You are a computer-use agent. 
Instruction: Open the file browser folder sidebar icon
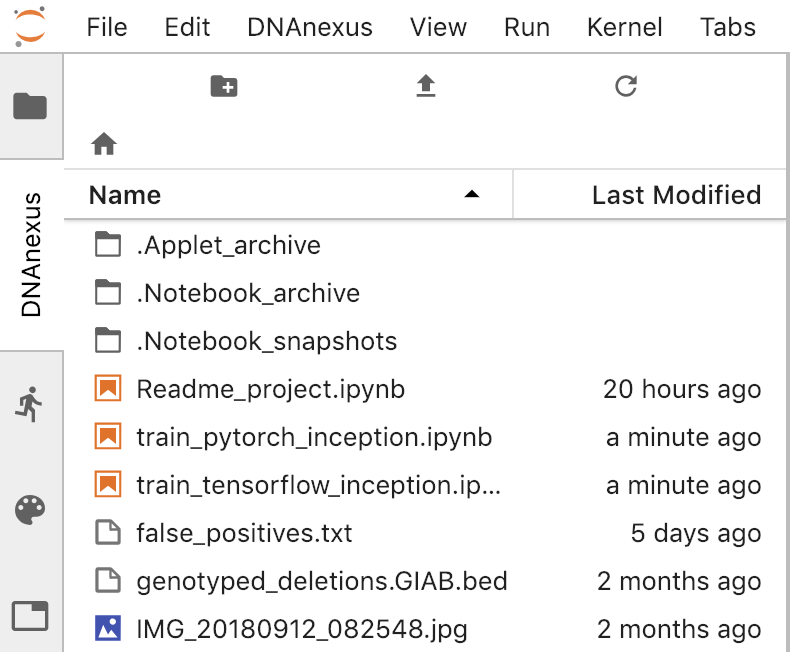[31, 105]
